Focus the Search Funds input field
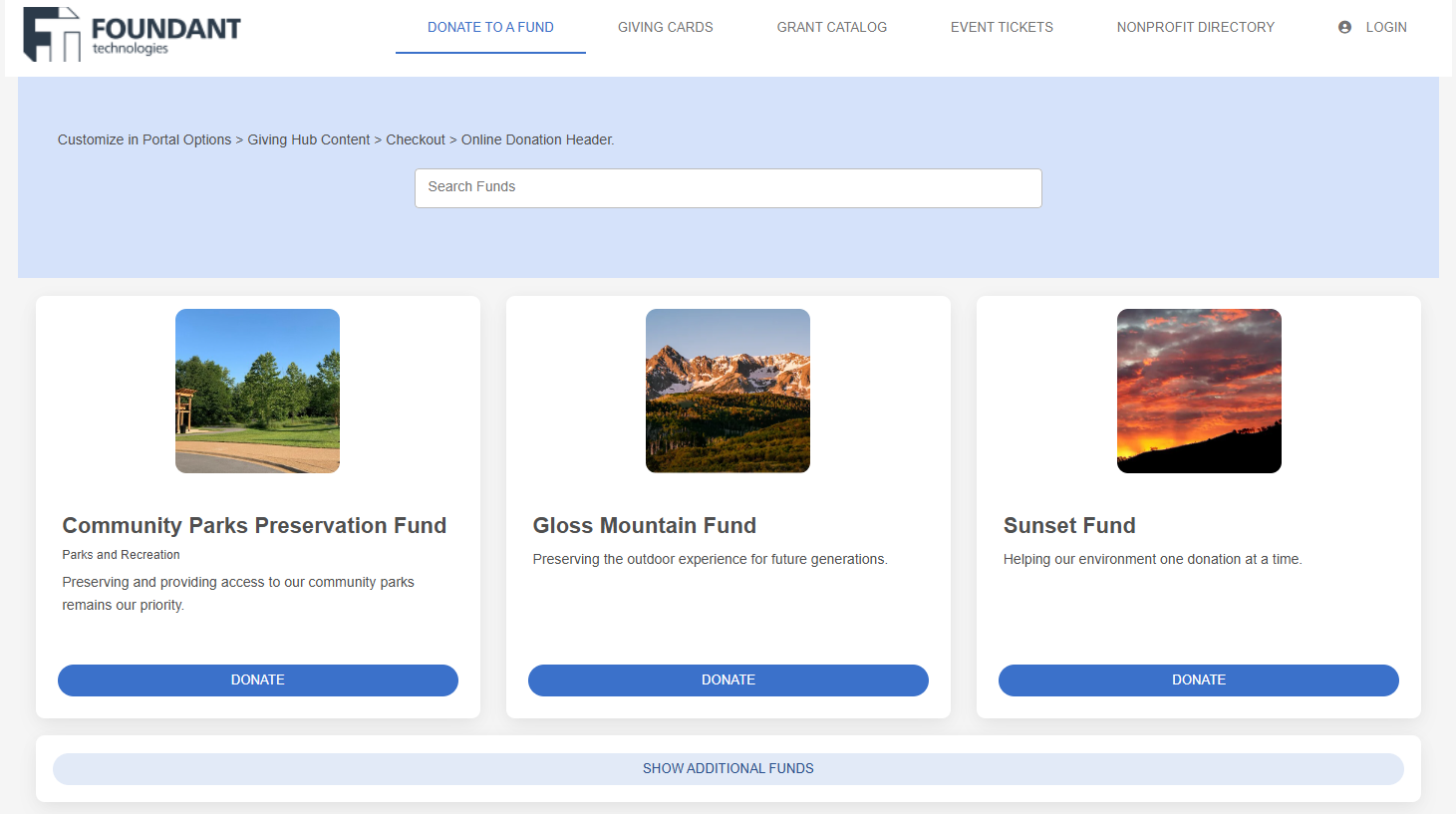Viewport: 1456px width, 814px height. (x=728, y=187)
